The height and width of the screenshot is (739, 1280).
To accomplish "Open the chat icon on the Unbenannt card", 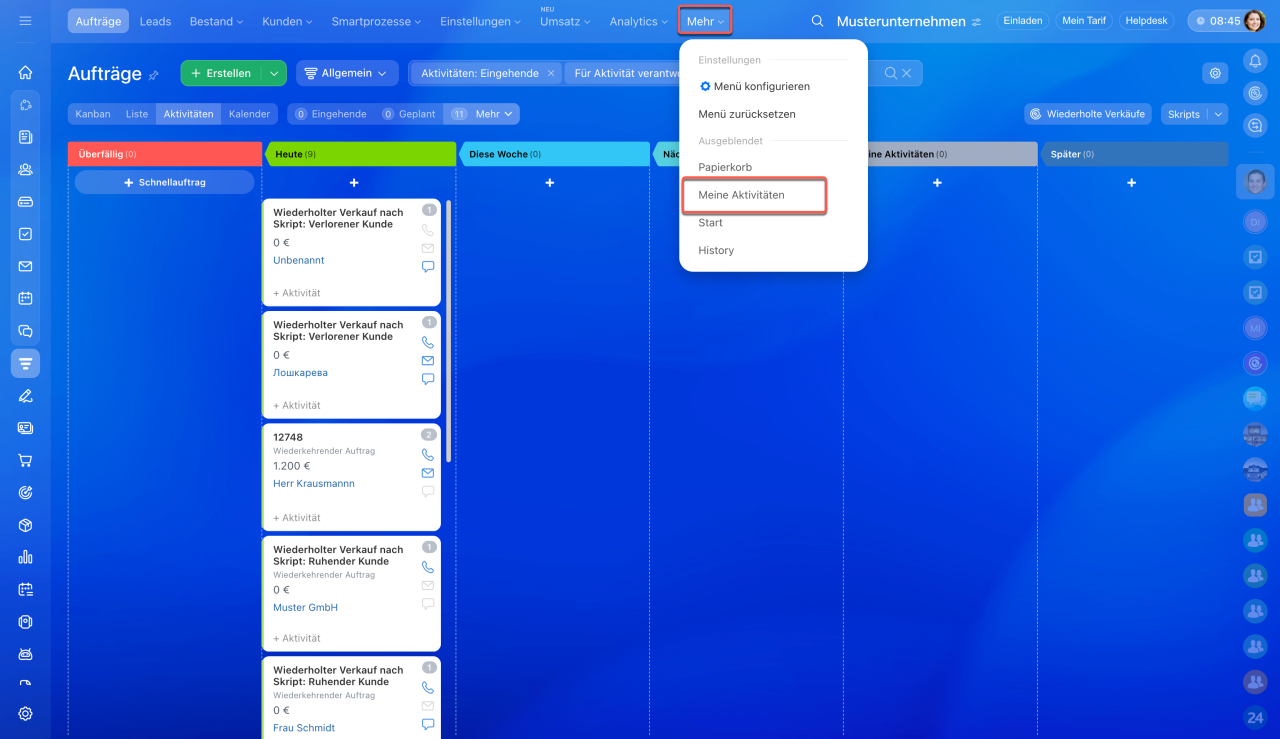I will tap(428, 267).
